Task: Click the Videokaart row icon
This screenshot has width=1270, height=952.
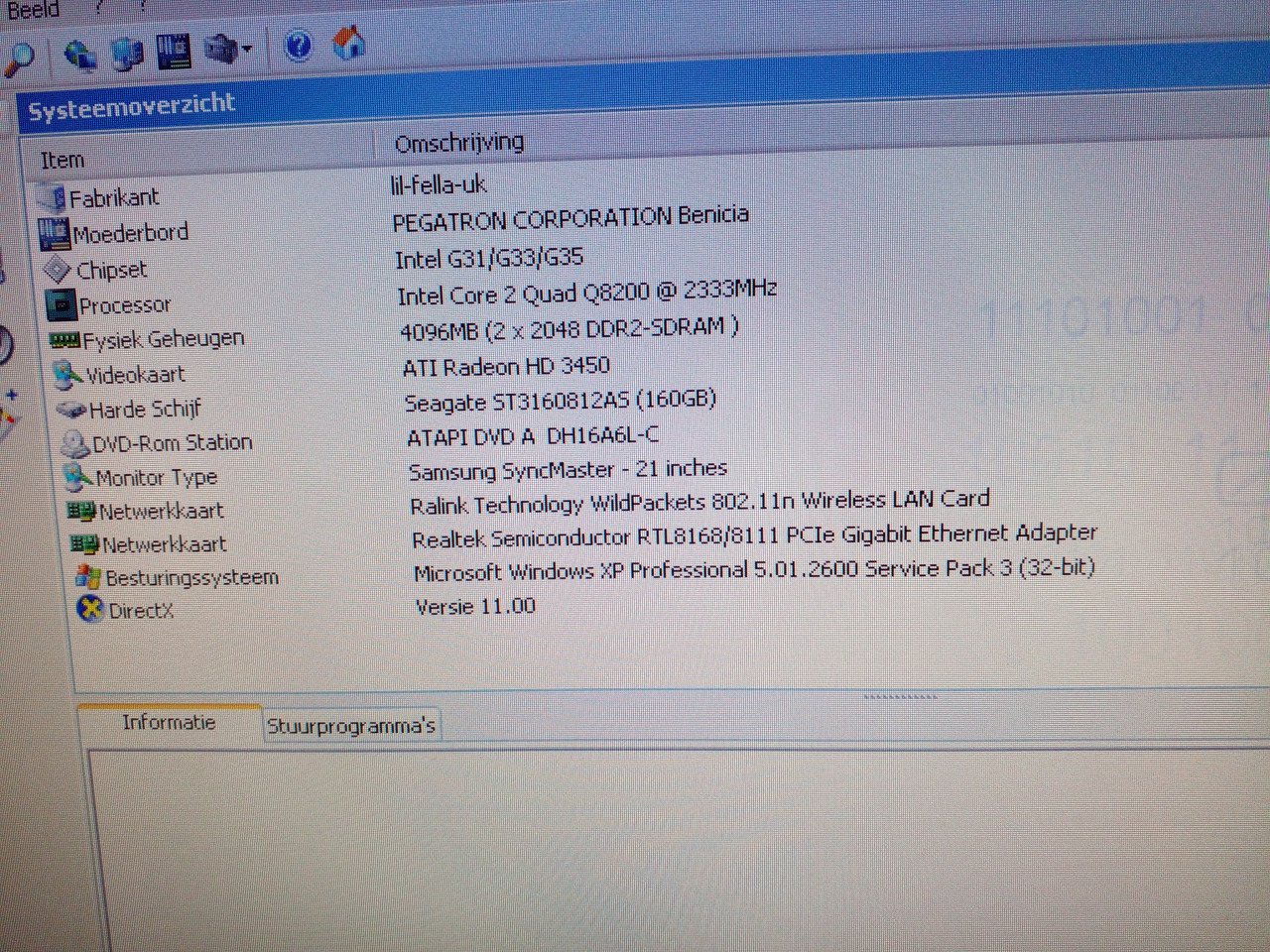Action: pos(67,375)
